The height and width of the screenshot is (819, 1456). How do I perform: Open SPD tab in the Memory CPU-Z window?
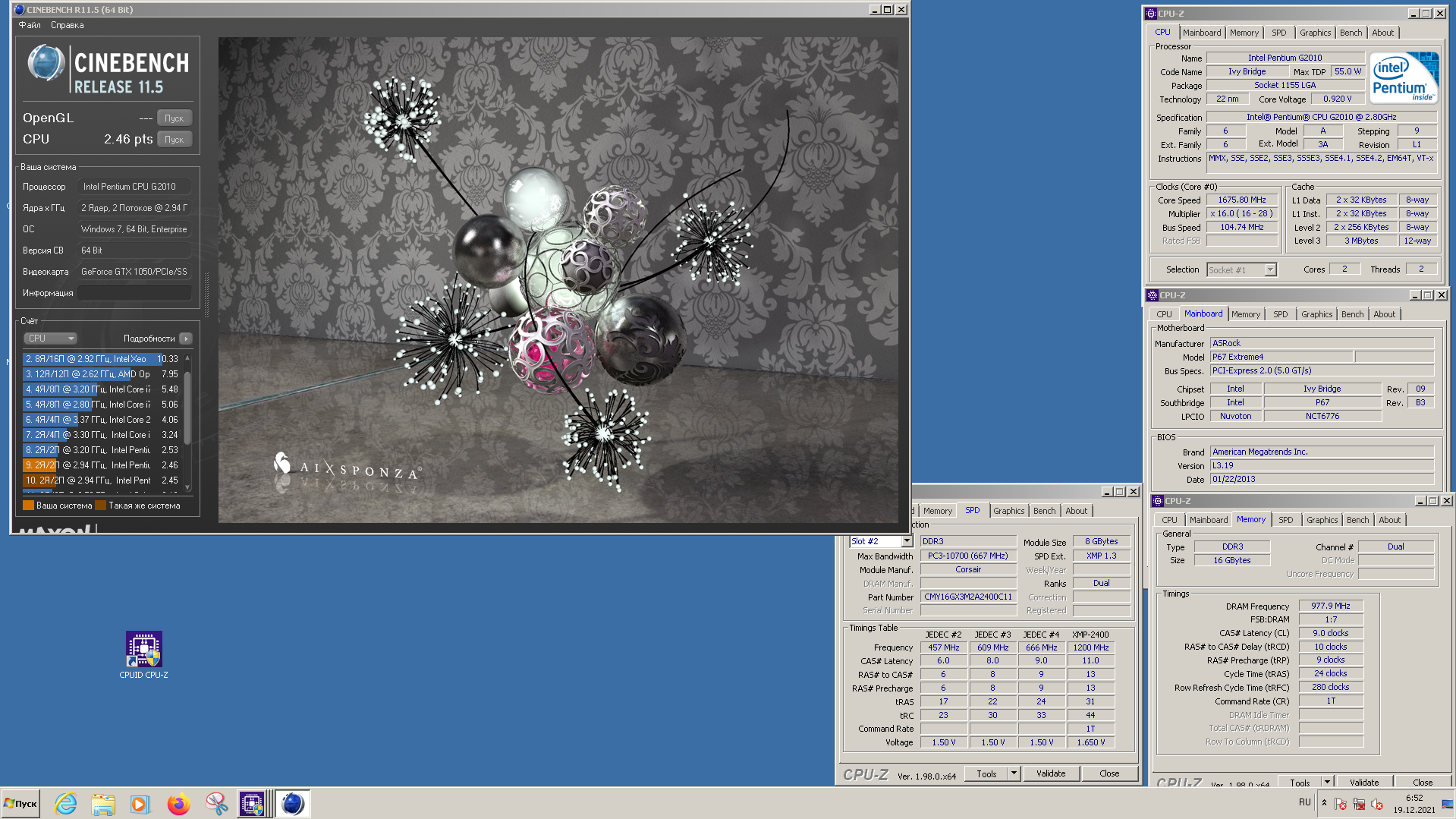1285,520
